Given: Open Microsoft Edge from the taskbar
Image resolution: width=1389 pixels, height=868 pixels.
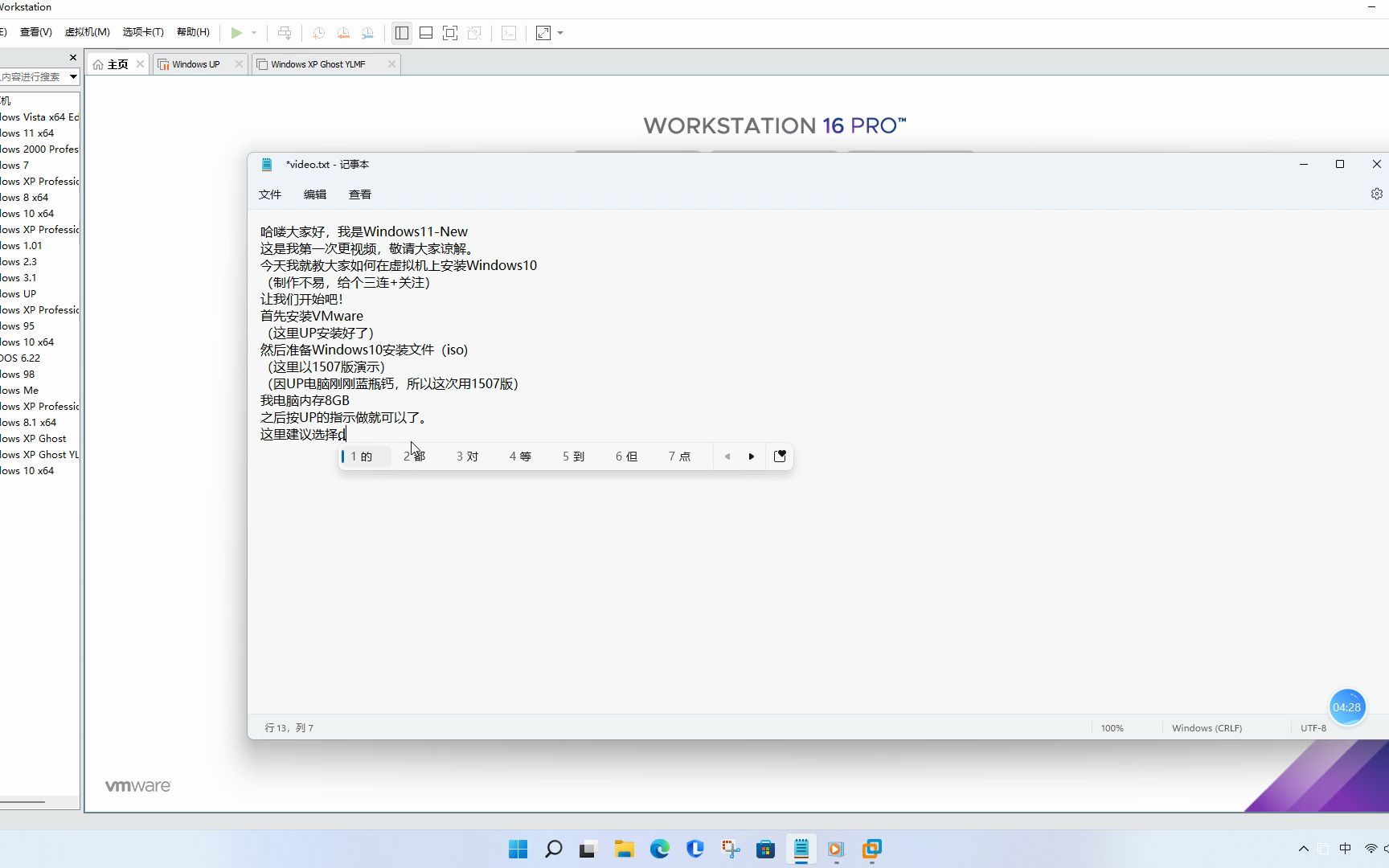Looking at the screenshot, I should [x=659, y=849].
